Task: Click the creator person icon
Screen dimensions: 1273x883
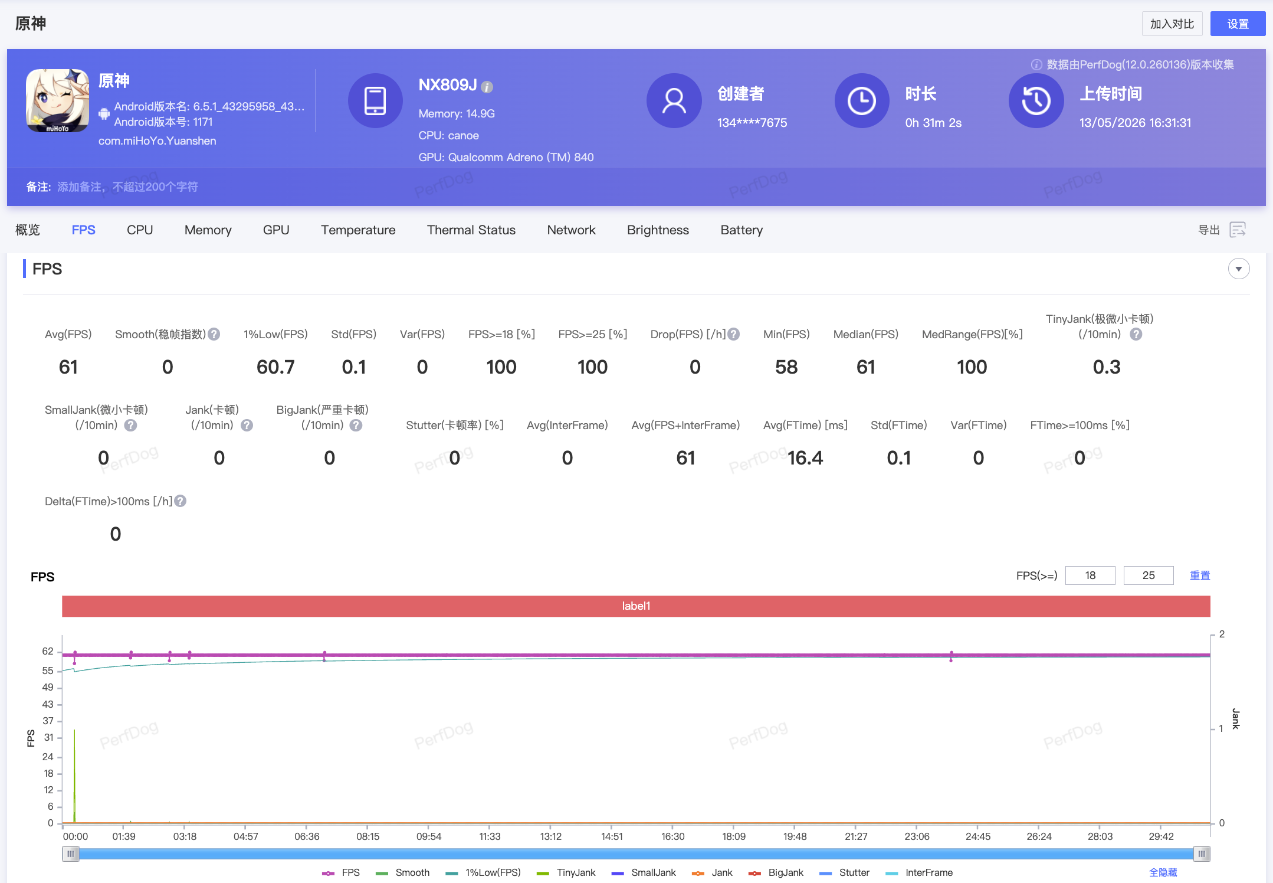Action: 674,100
